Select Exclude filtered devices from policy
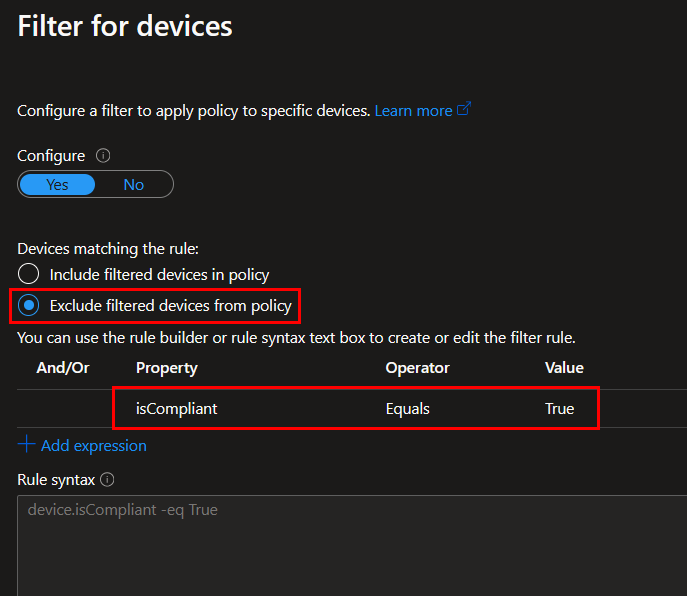 pyautogui.click(x=29, y=305)
